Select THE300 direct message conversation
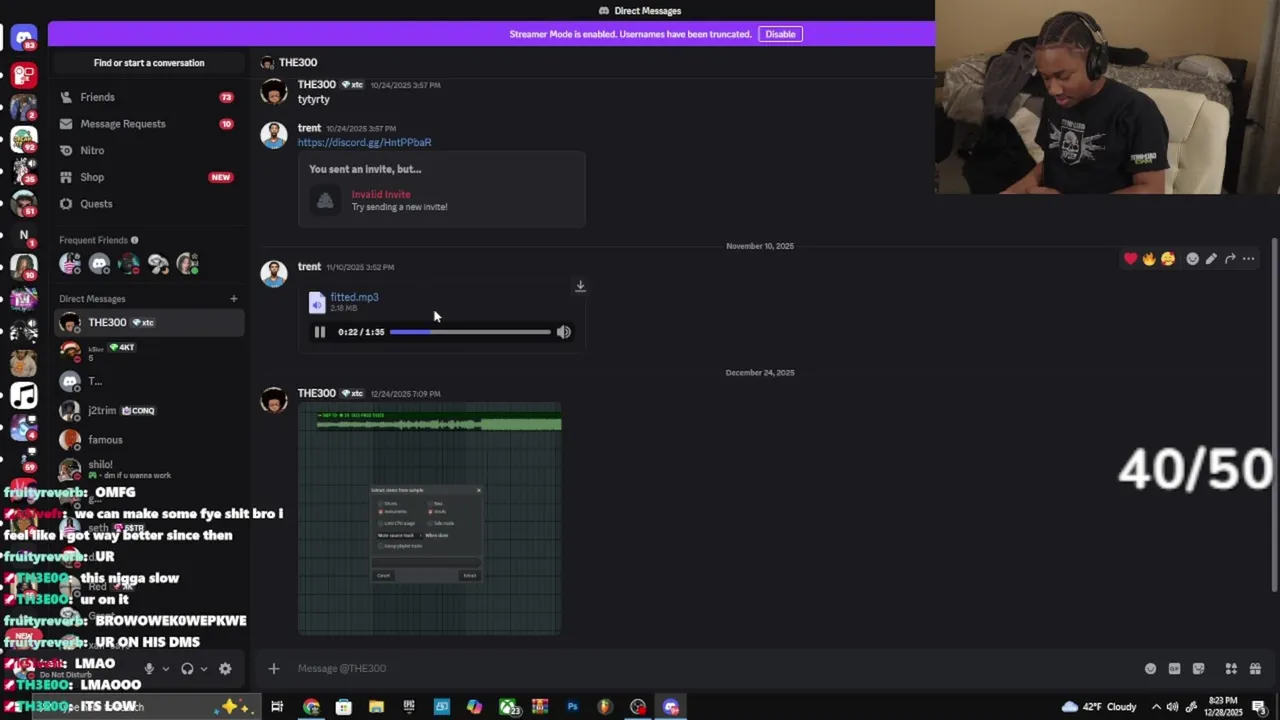The width and height of the screenshot is (1280, 720). pyautogui.click(x=149, y=323)
